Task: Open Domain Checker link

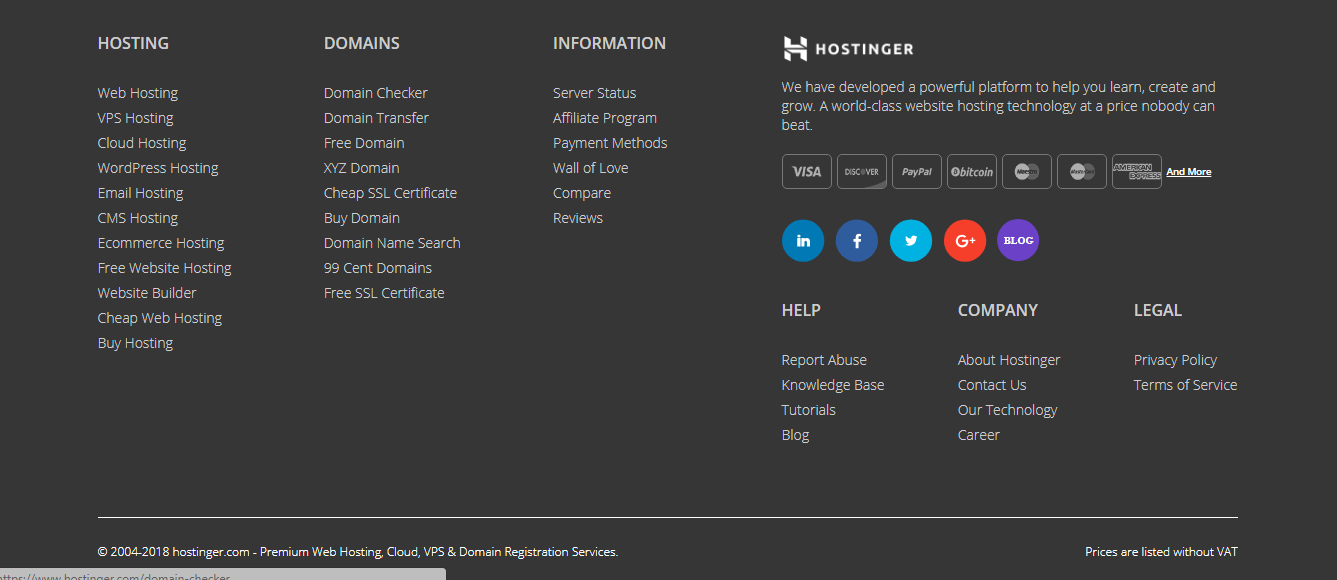Action: point(376,93)
